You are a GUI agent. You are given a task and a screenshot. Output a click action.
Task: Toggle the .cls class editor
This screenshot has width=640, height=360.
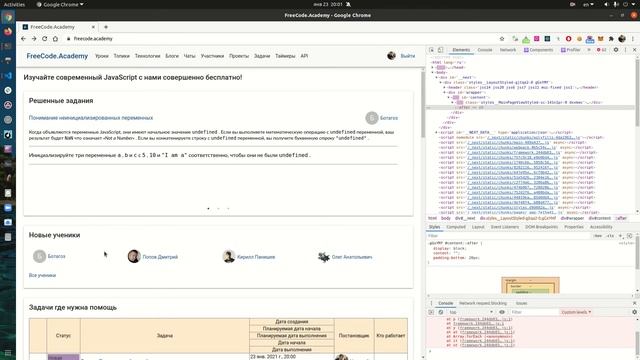(610, 236)
